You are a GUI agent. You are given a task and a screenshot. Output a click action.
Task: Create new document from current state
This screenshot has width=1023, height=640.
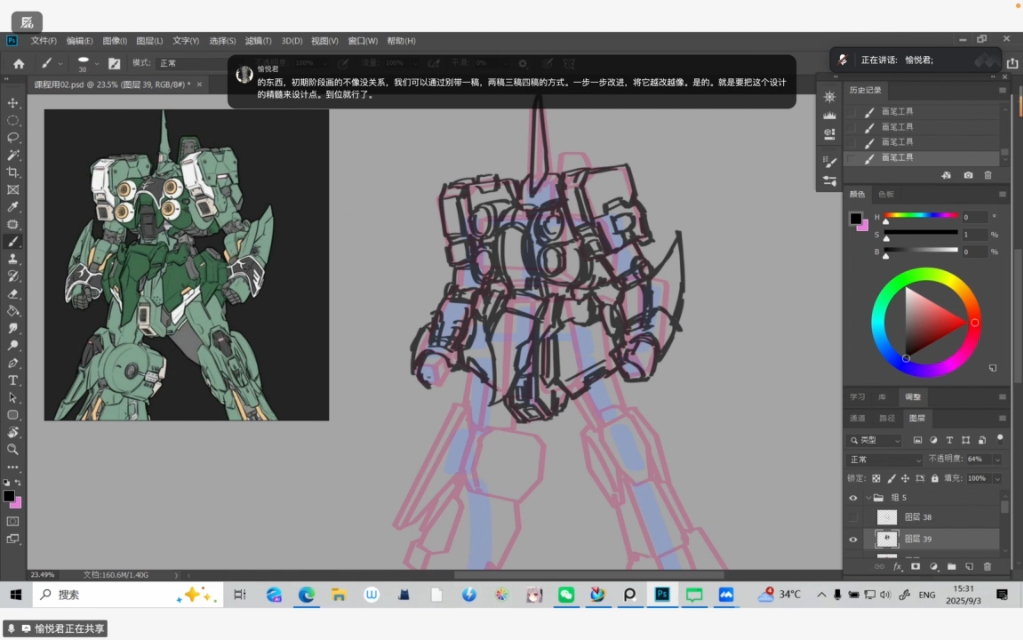point(947,175)
